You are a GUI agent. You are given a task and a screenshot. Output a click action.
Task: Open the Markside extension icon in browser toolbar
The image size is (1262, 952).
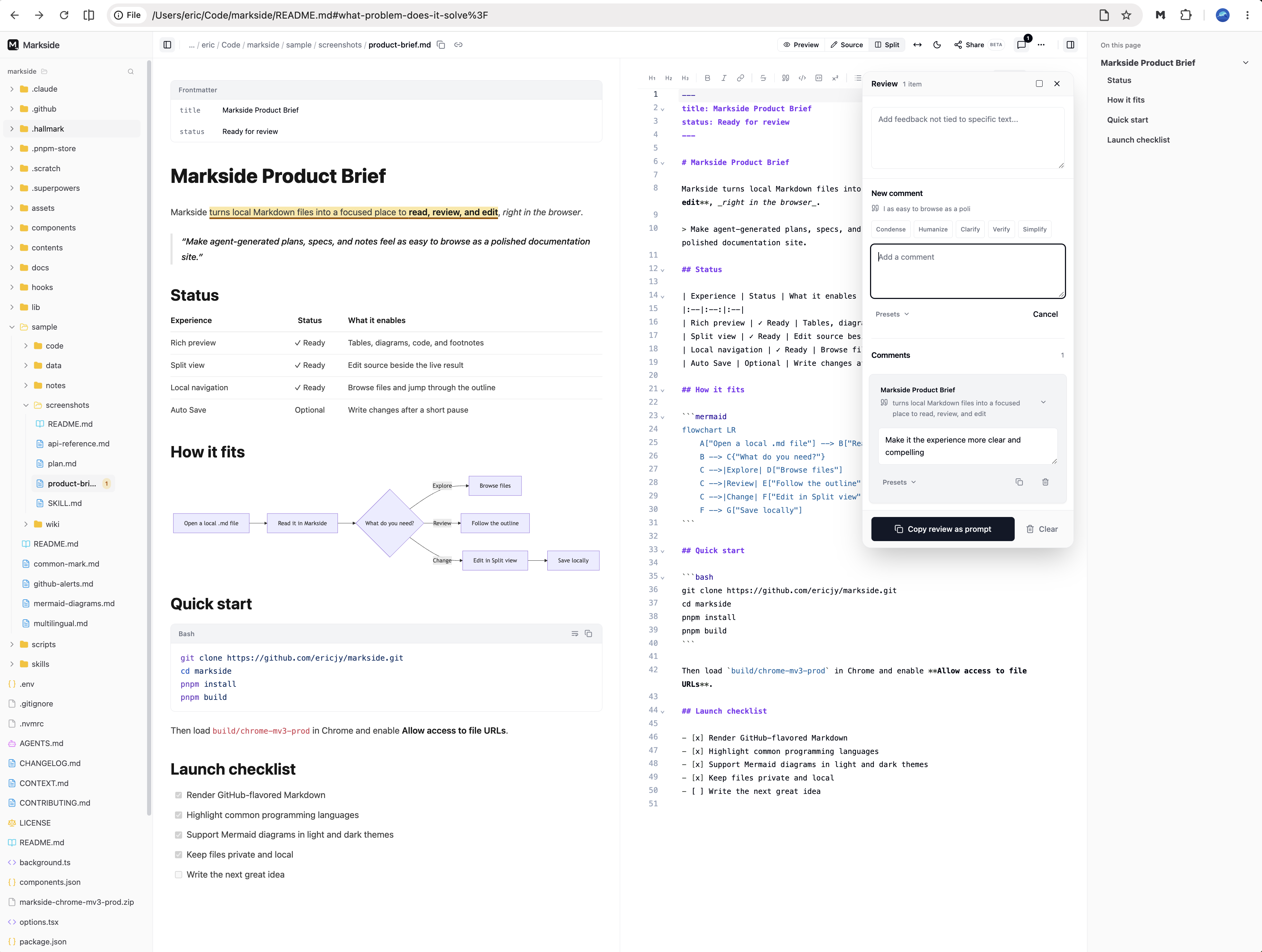(1160, 15)
